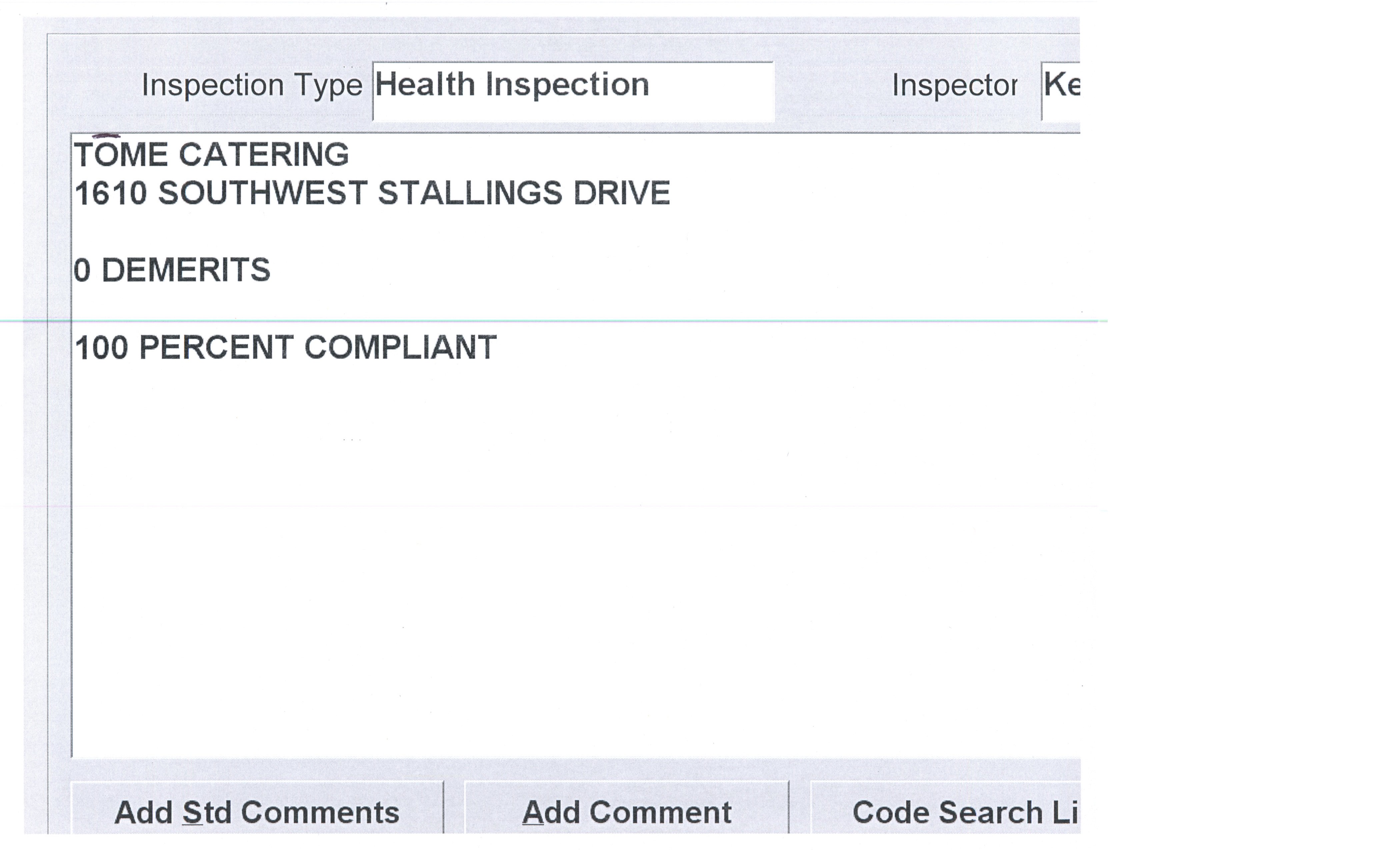Click the 100 PERCENT COMPLIANT line
This screenshot has height=850, width=1400.
pos(285,347)
